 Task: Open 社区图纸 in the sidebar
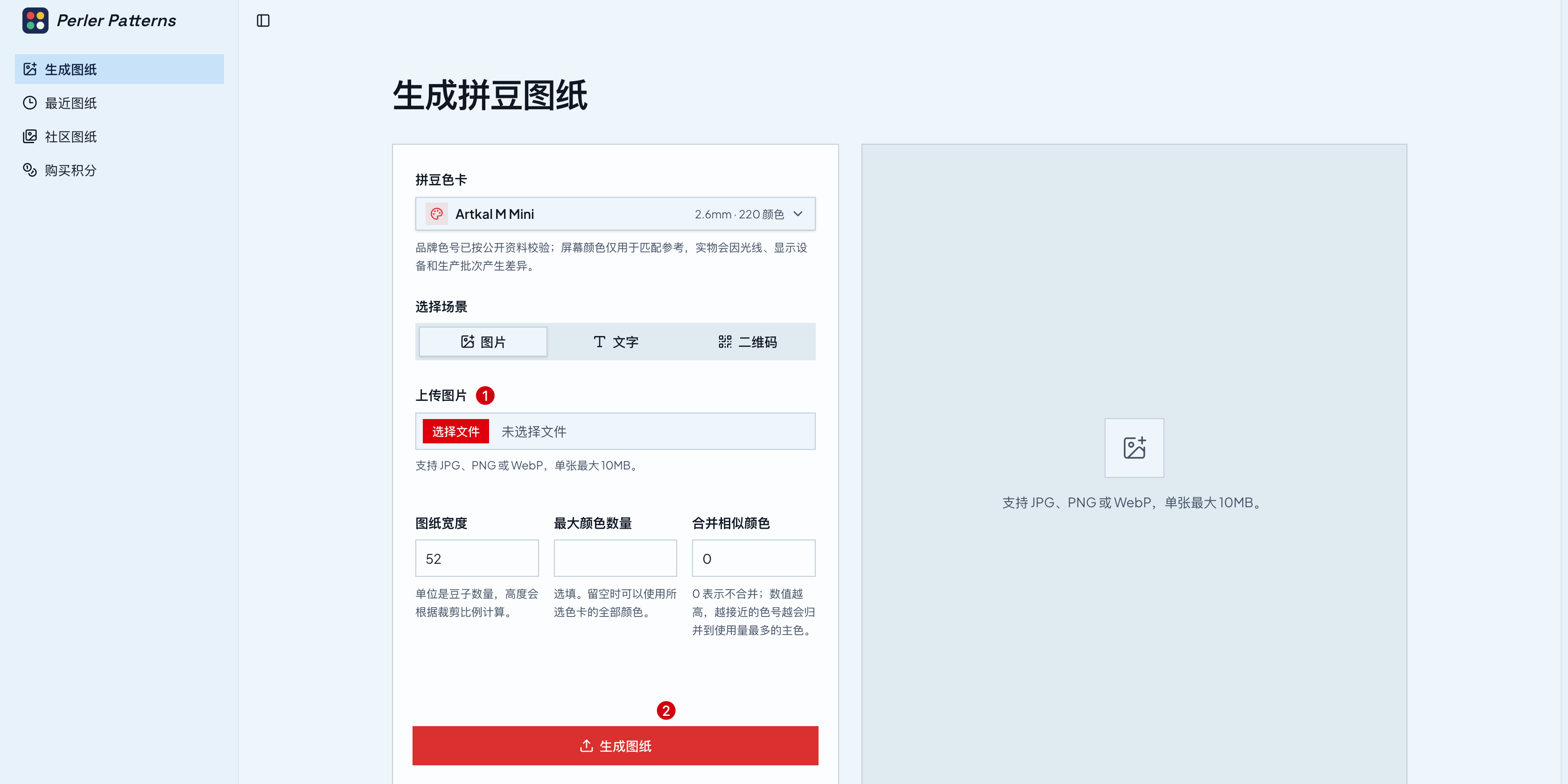pyautogui.click(x=119, y=136)
